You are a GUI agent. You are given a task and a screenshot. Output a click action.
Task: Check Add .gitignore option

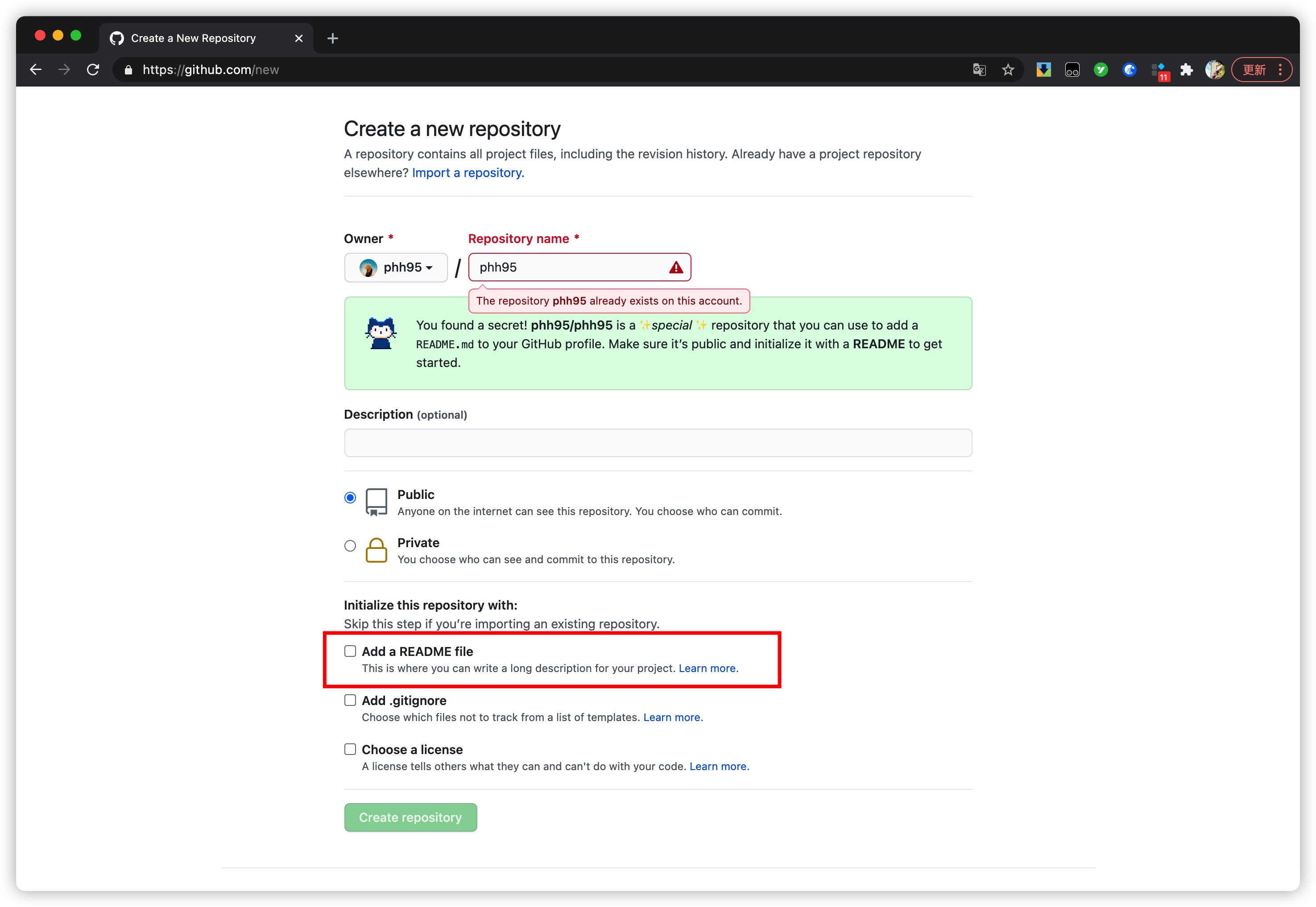pyautogui.click(x=350, y=700)
